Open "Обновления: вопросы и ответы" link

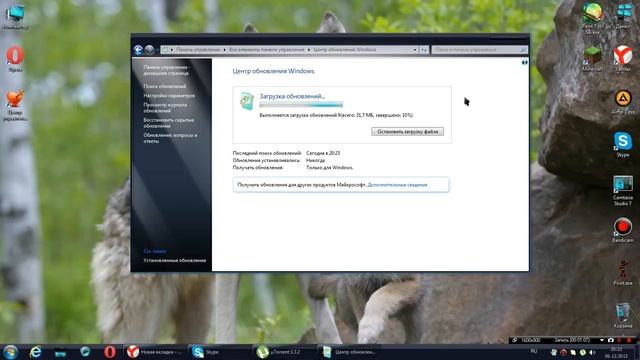[x=170, y=138]
